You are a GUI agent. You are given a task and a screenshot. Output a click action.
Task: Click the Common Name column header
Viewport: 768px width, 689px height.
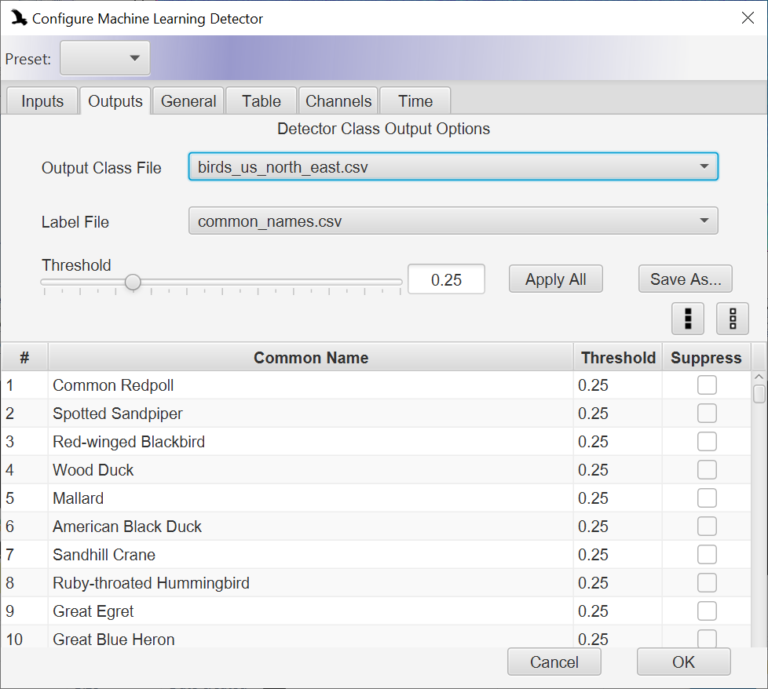pyautogui.click(x=311, y=357)
